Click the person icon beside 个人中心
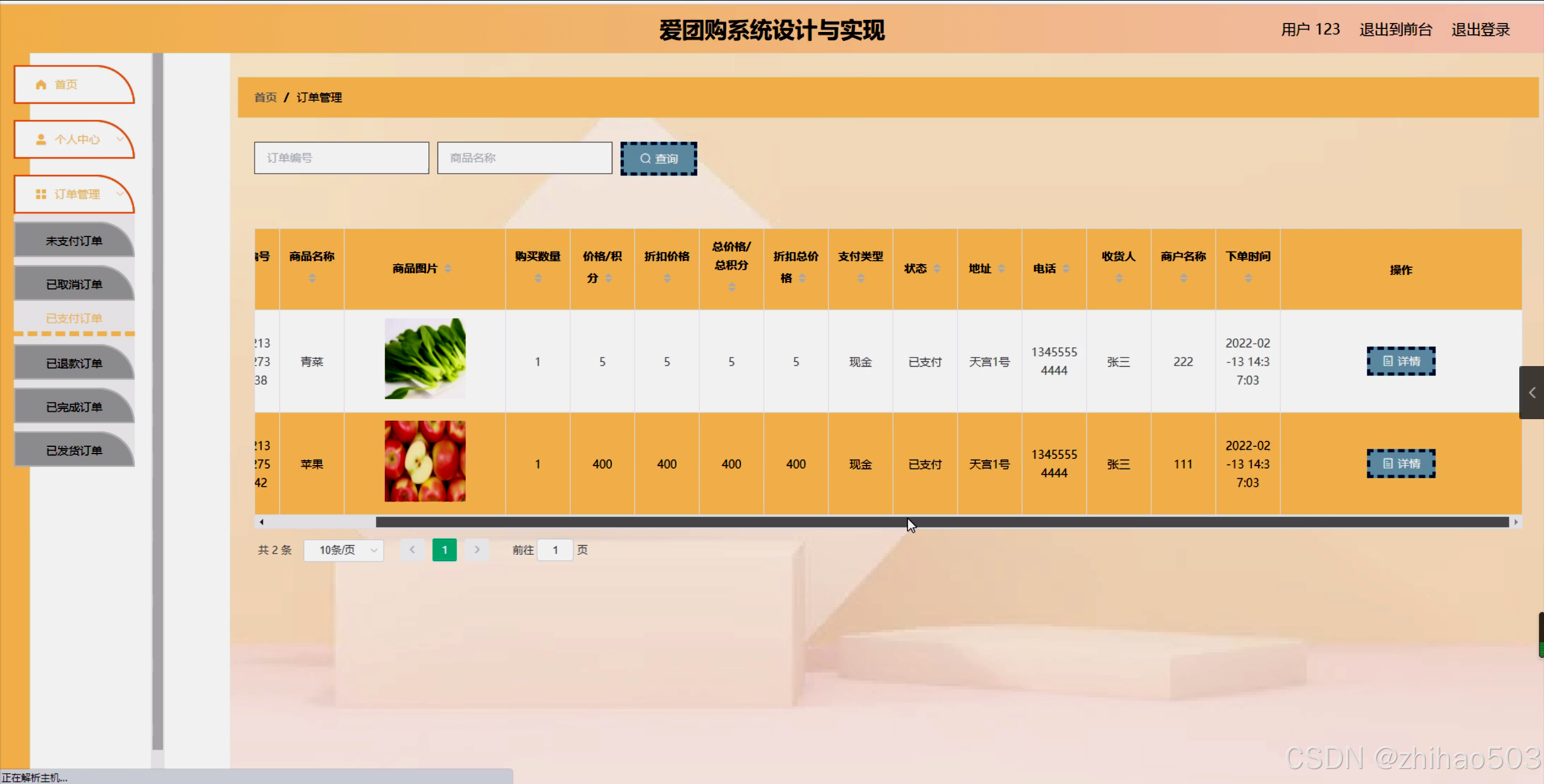 [41, 139]
